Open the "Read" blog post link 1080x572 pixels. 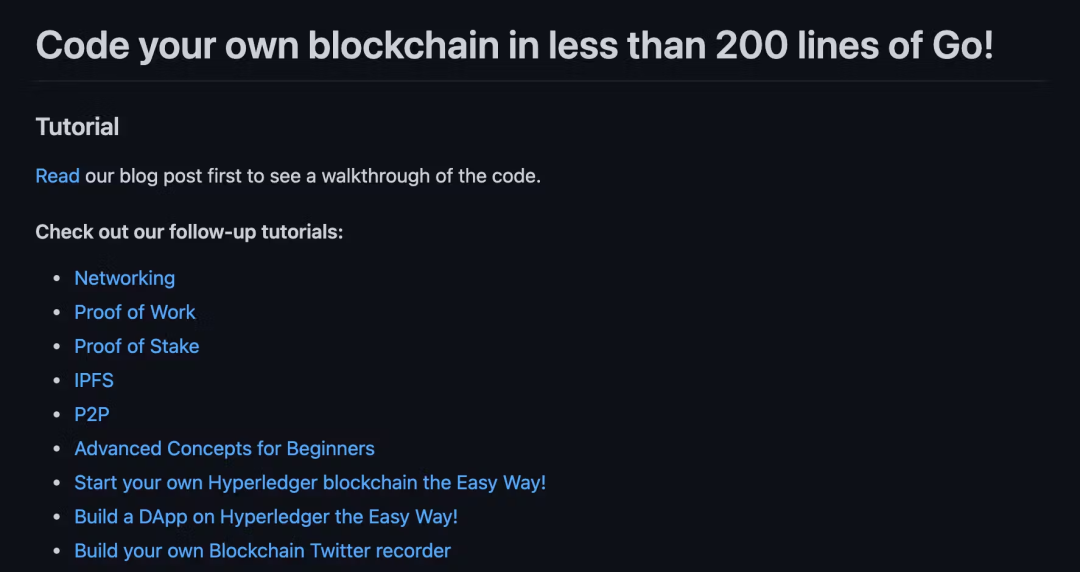coord(57,176)
